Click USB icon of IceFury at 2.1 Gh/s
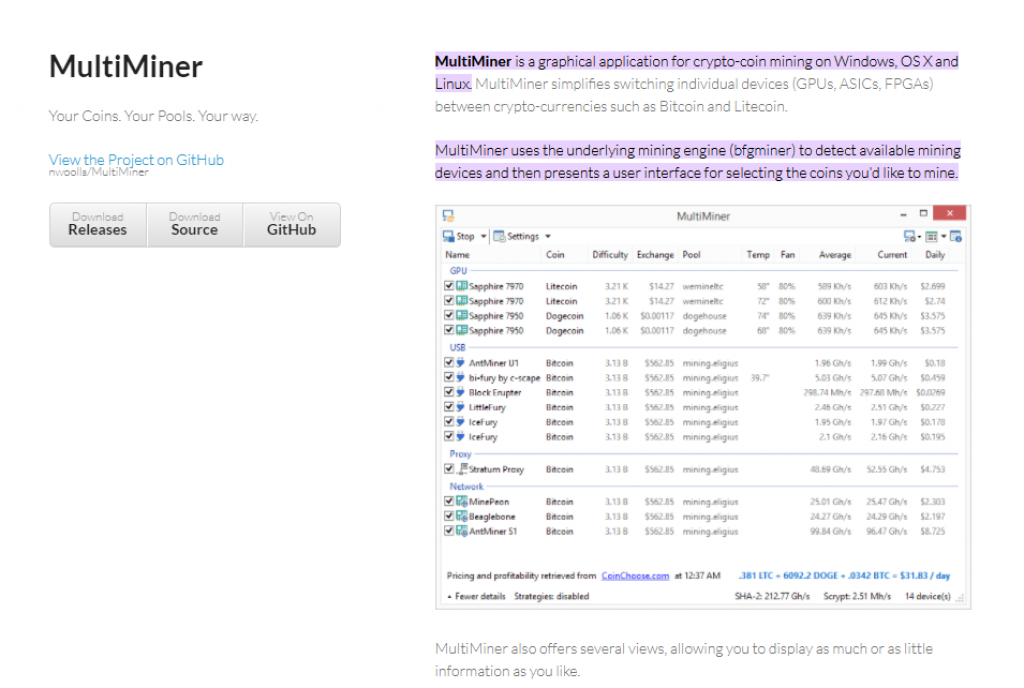1024x688 pixels. coord(460,437)
